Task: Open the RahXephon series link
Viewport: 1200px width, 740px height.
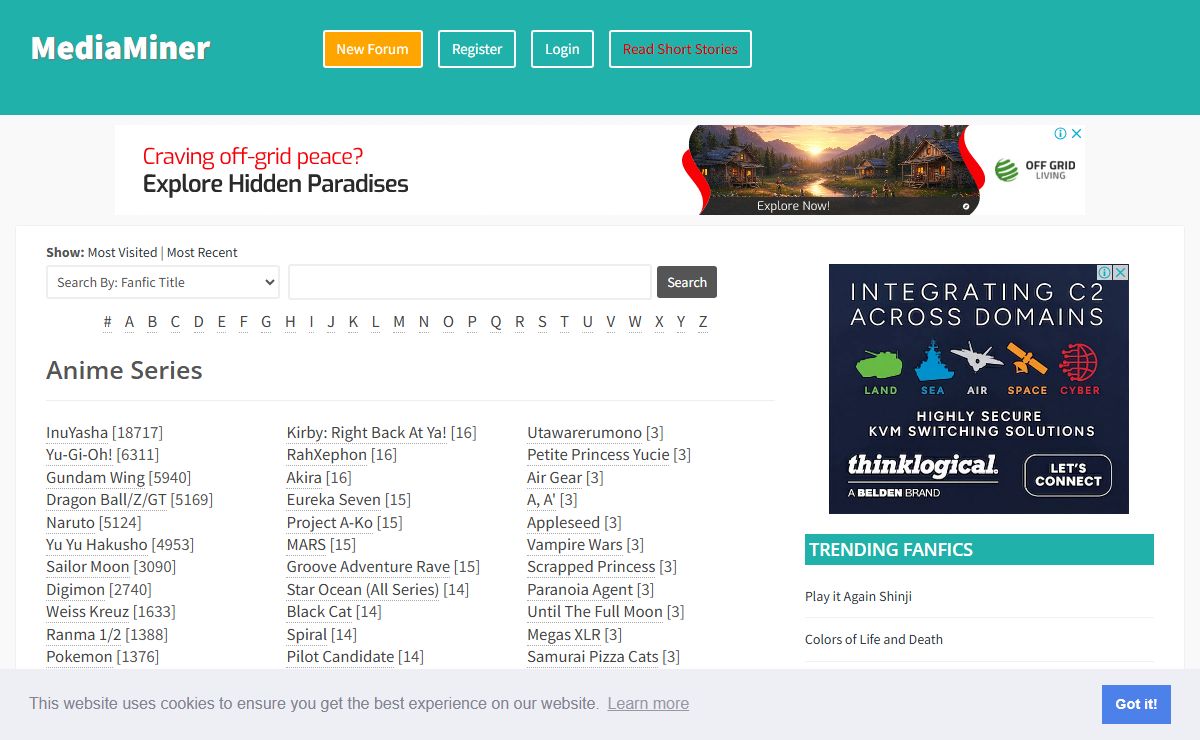Action: point(327,455)
